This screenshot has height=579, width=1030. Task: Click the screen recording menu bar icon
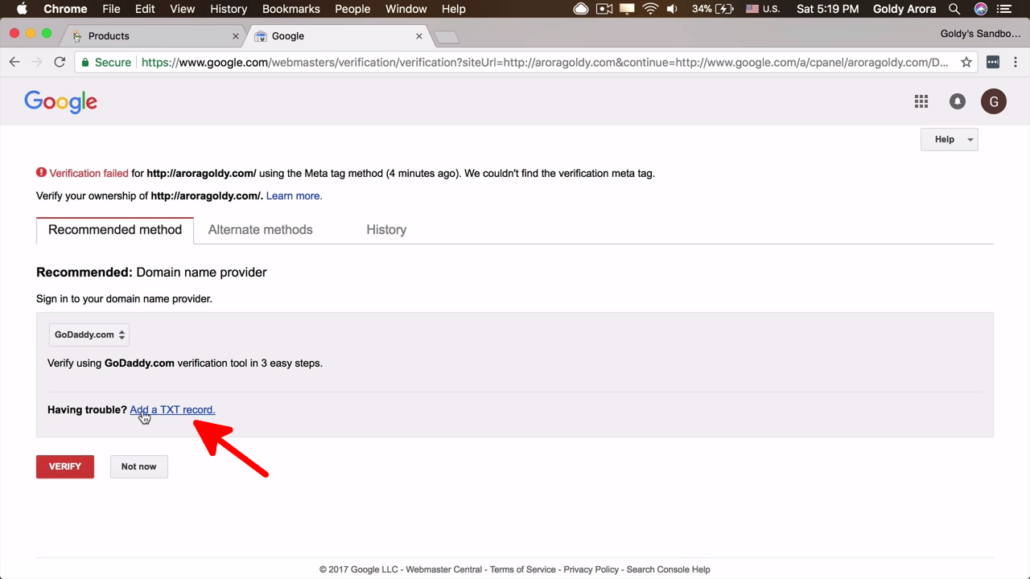[604, 9]
